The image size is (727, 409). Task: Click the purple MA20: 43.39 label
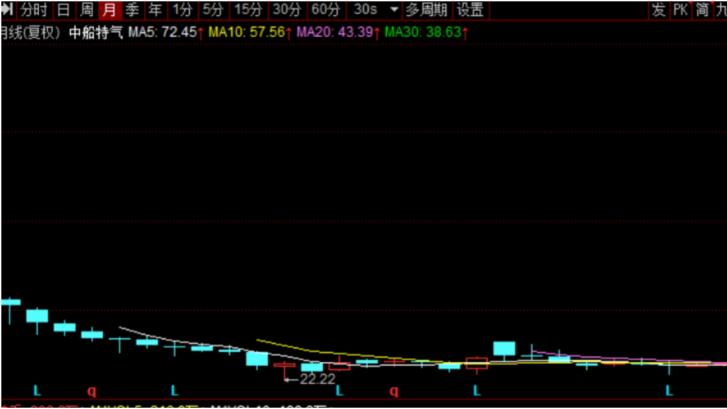335,32
